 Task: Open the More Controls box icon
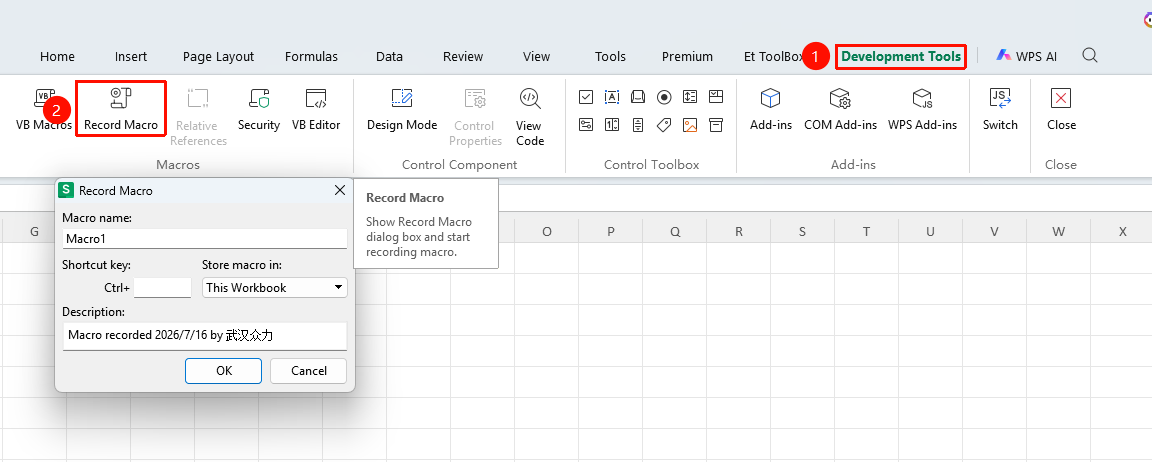tap(716, 125)
